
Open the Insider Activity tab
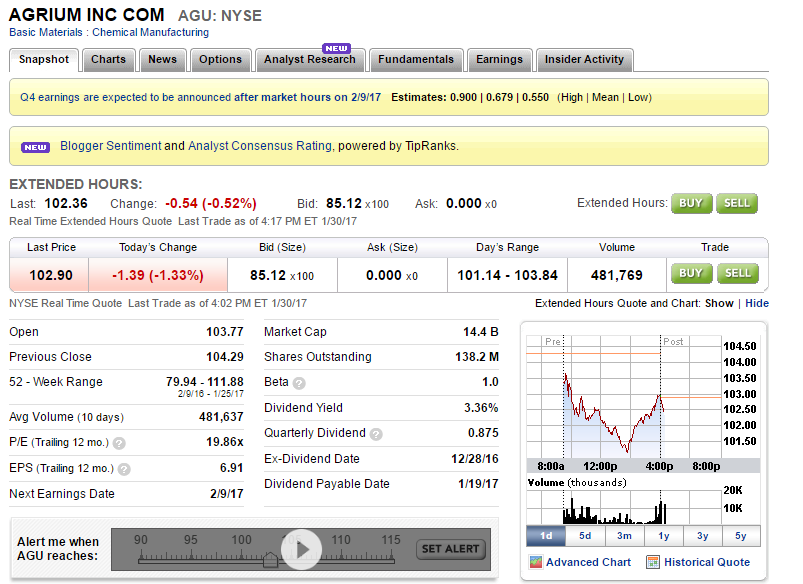584,59
